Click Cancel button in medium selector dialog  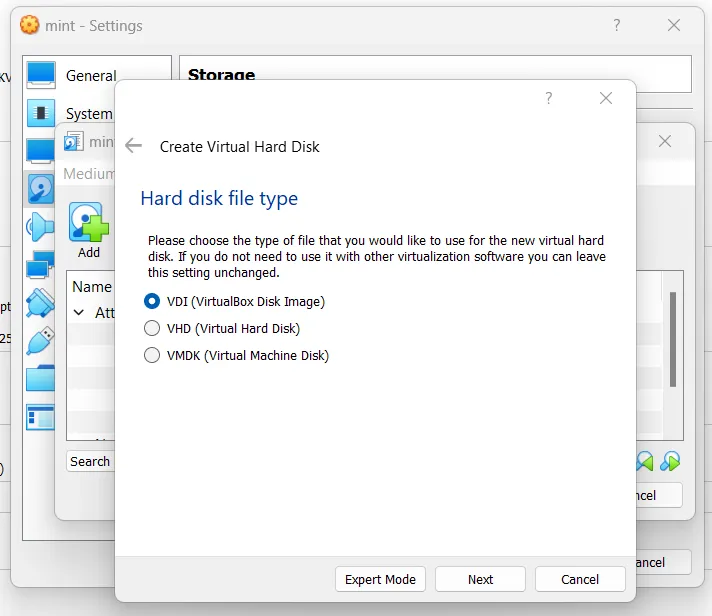click(659, 495)
